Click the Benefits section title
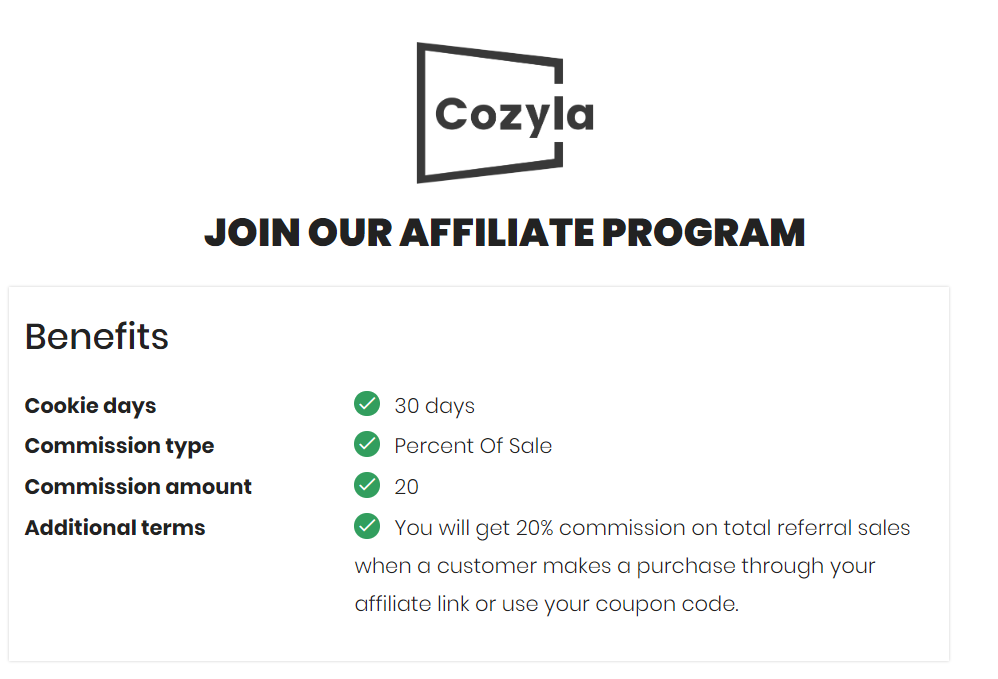Viewport: 998px width, 679px height. pyautogui.click(x=97, y=336)
